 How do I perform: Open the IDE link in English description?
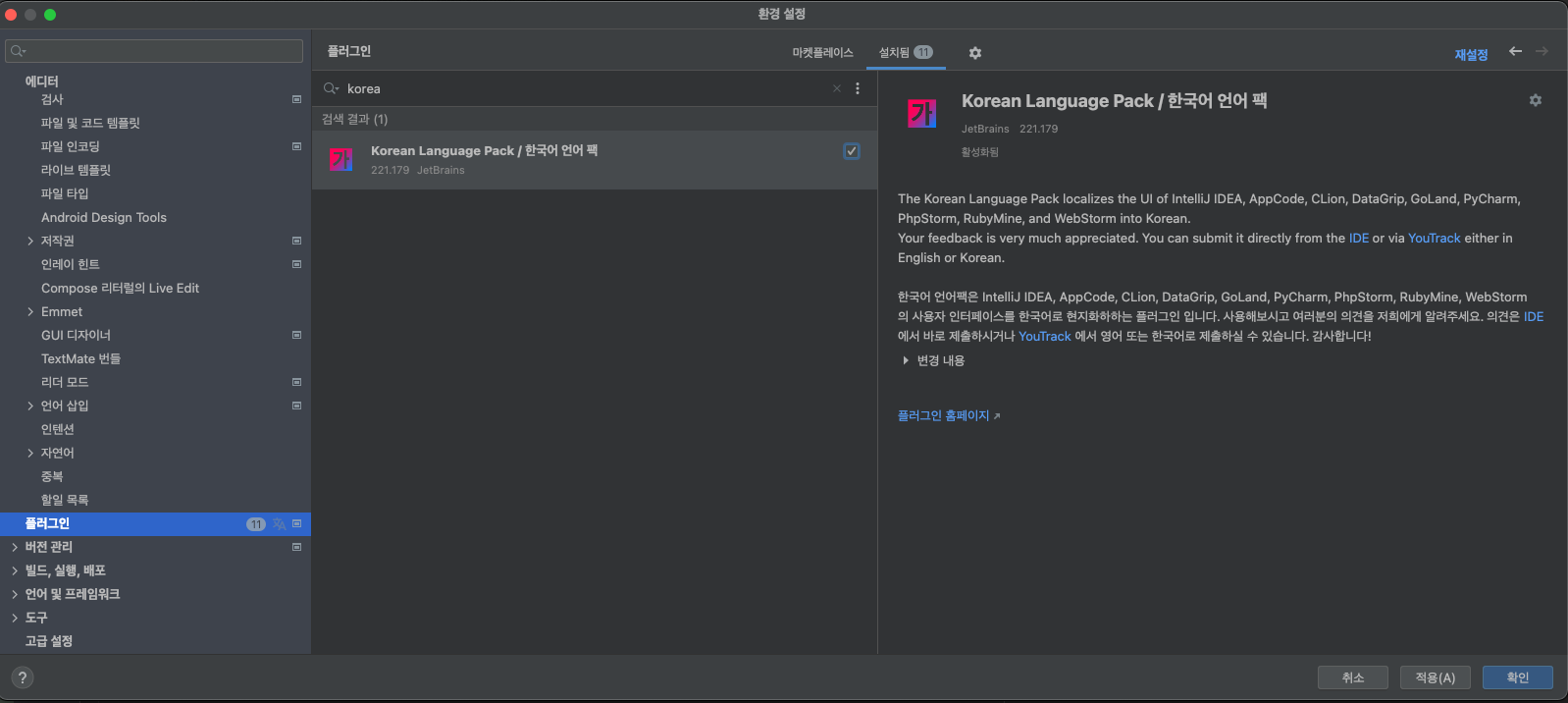1359,238
